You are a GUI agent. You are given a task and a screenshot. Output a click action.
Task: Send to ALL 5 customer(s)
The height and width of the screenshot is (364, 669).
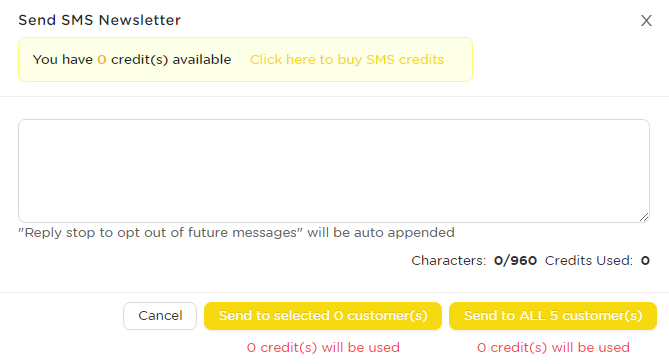point(553,316)
